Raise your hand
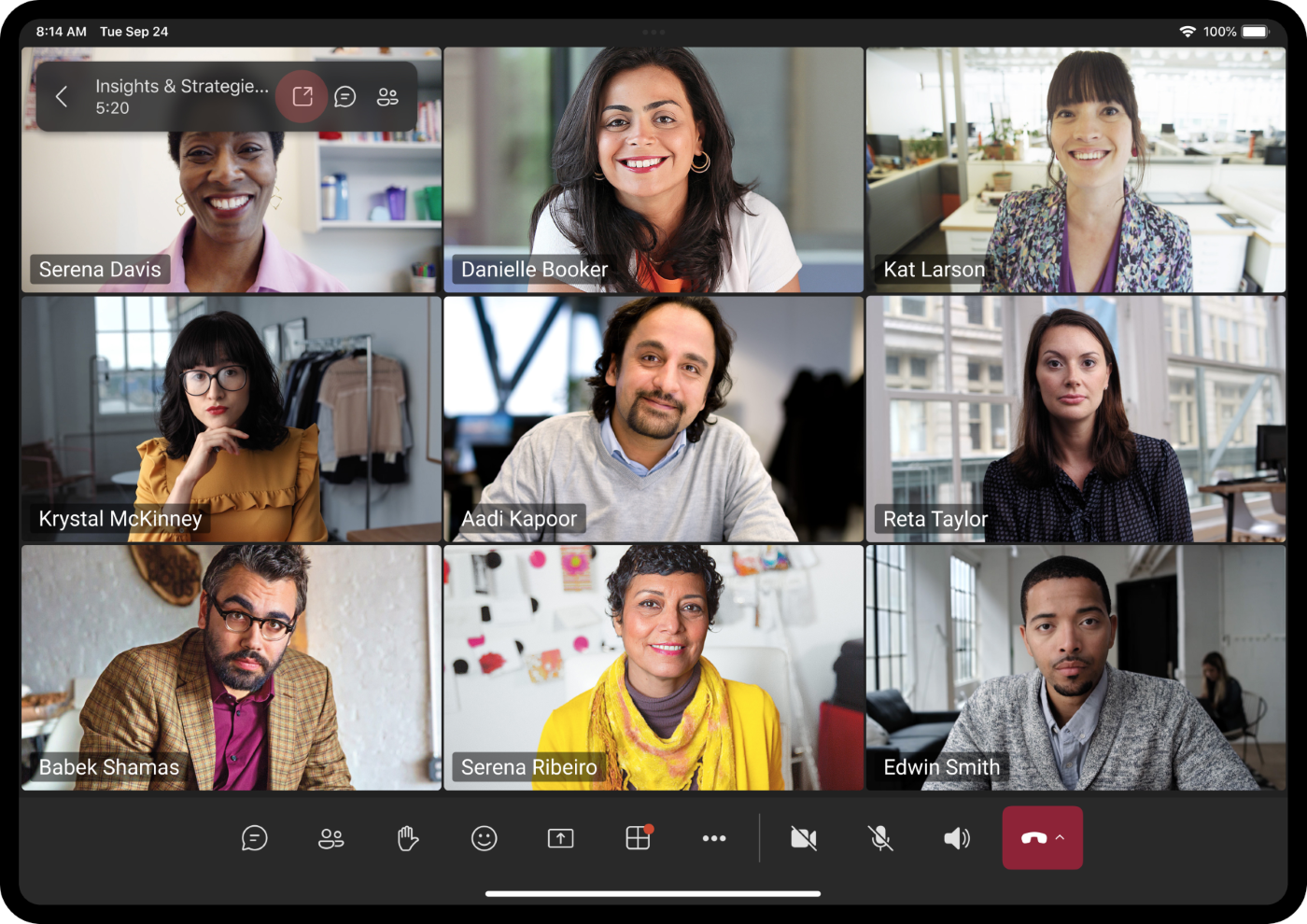The image size is (1307, 924). click(x=408, y=838)
